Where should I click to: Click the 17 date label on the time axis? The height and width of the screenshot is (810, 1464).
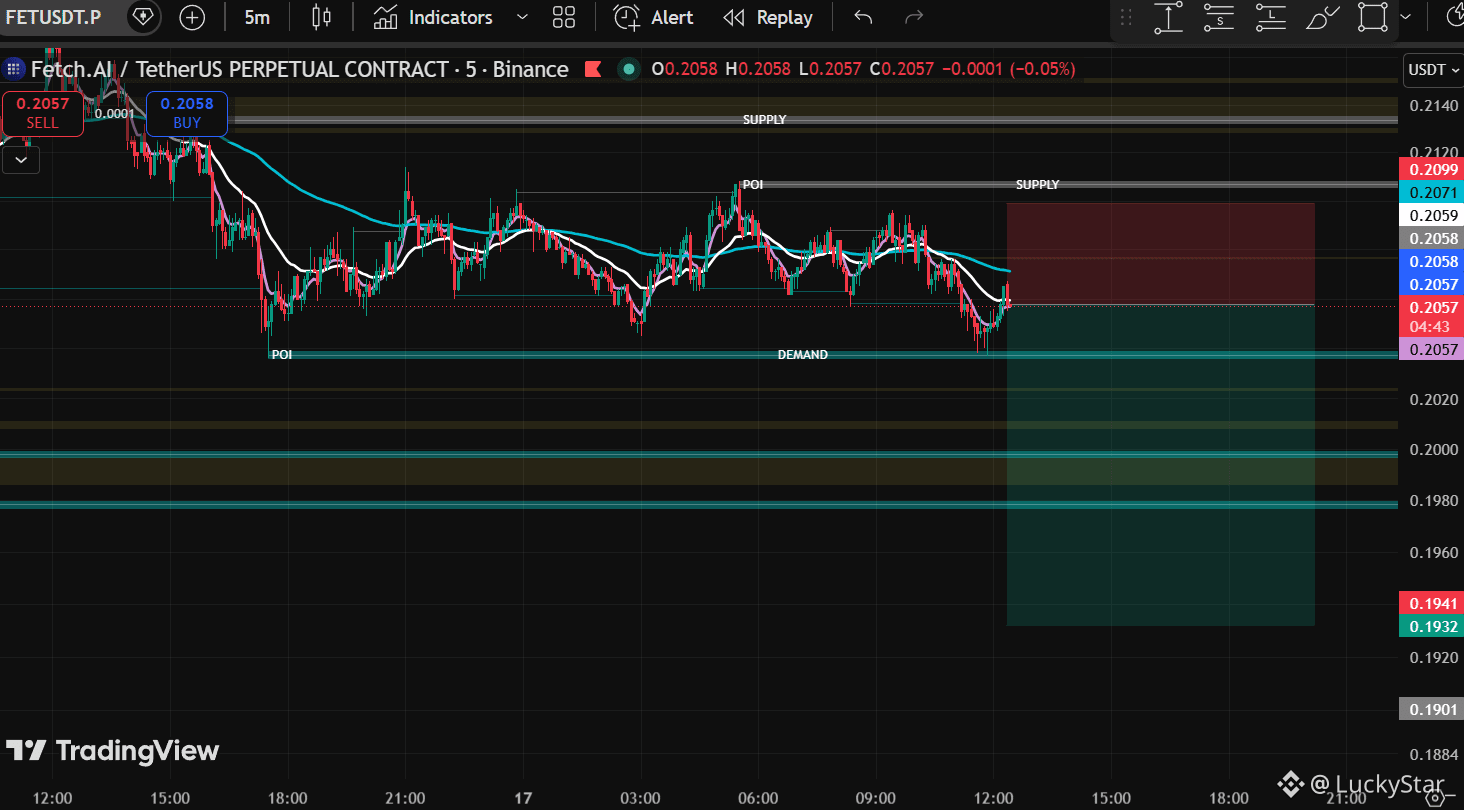coord(523,798)
